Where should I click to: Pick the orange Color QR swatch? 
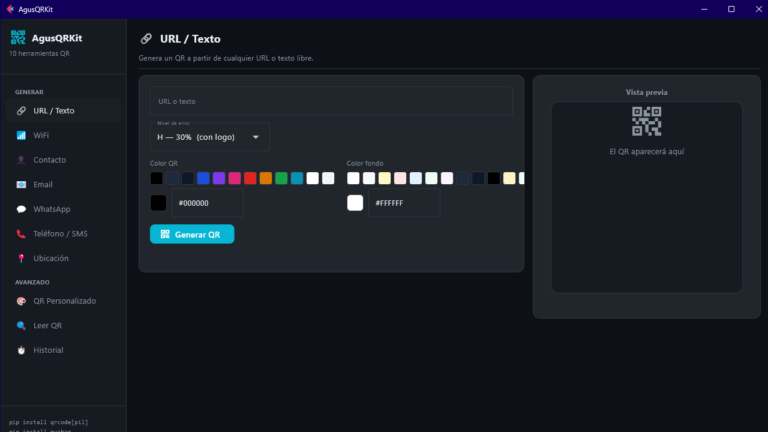(265, 178)
